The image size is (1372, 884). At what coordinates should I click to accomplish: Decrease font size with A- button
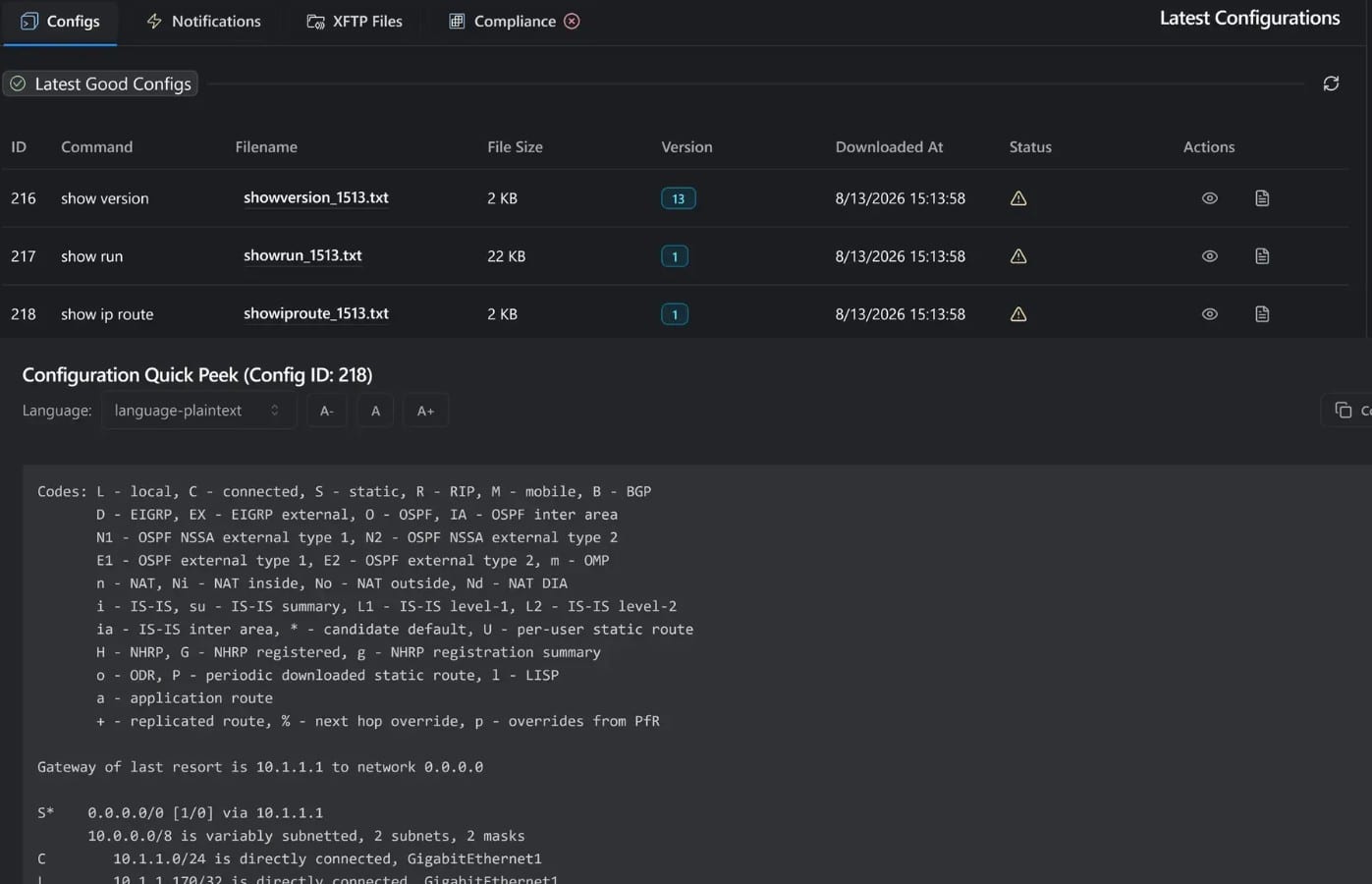point(327,411)
